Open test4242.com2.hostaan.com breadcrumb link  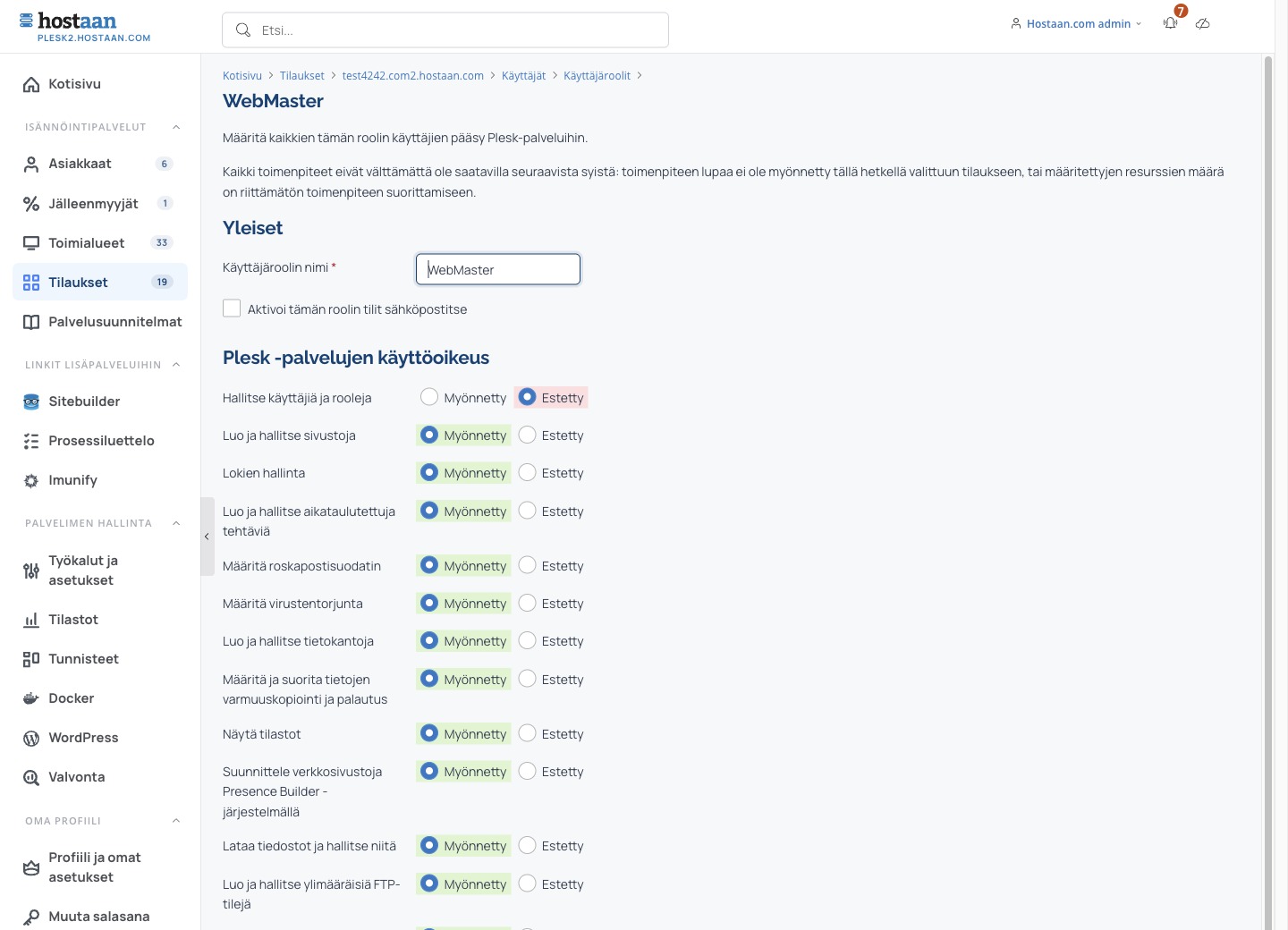[x=413, y=76]
